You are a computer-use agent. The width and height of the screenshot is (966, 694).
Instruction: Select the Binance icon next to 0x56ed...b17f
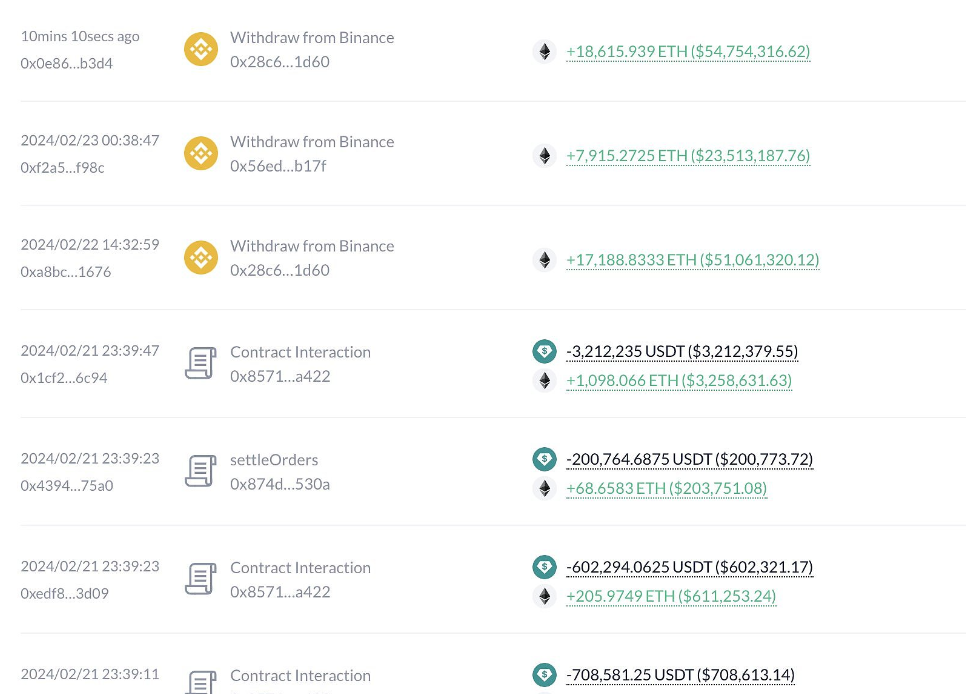point(200,153)
